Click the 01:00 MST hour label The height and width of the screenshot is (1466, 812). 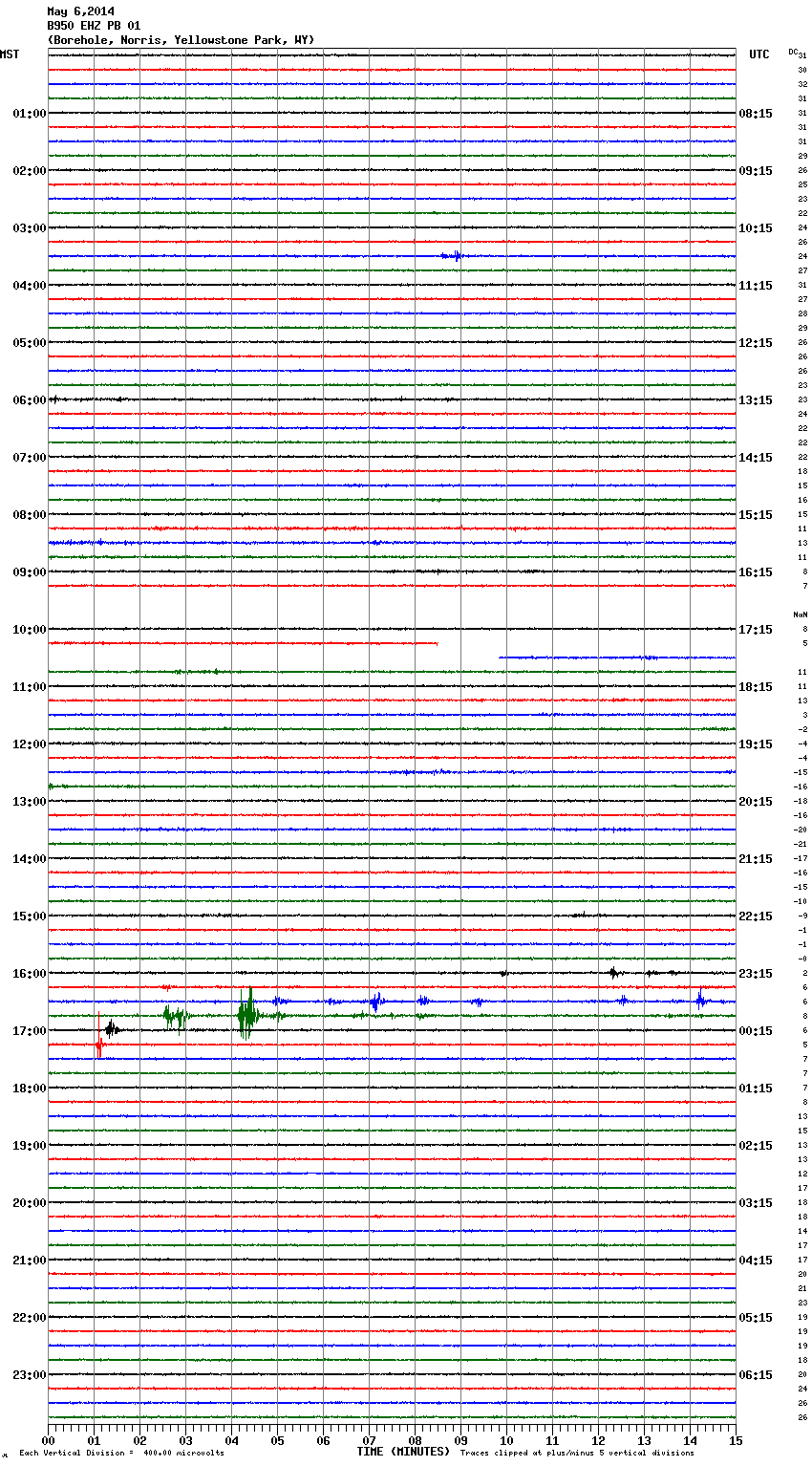(29, 114)
